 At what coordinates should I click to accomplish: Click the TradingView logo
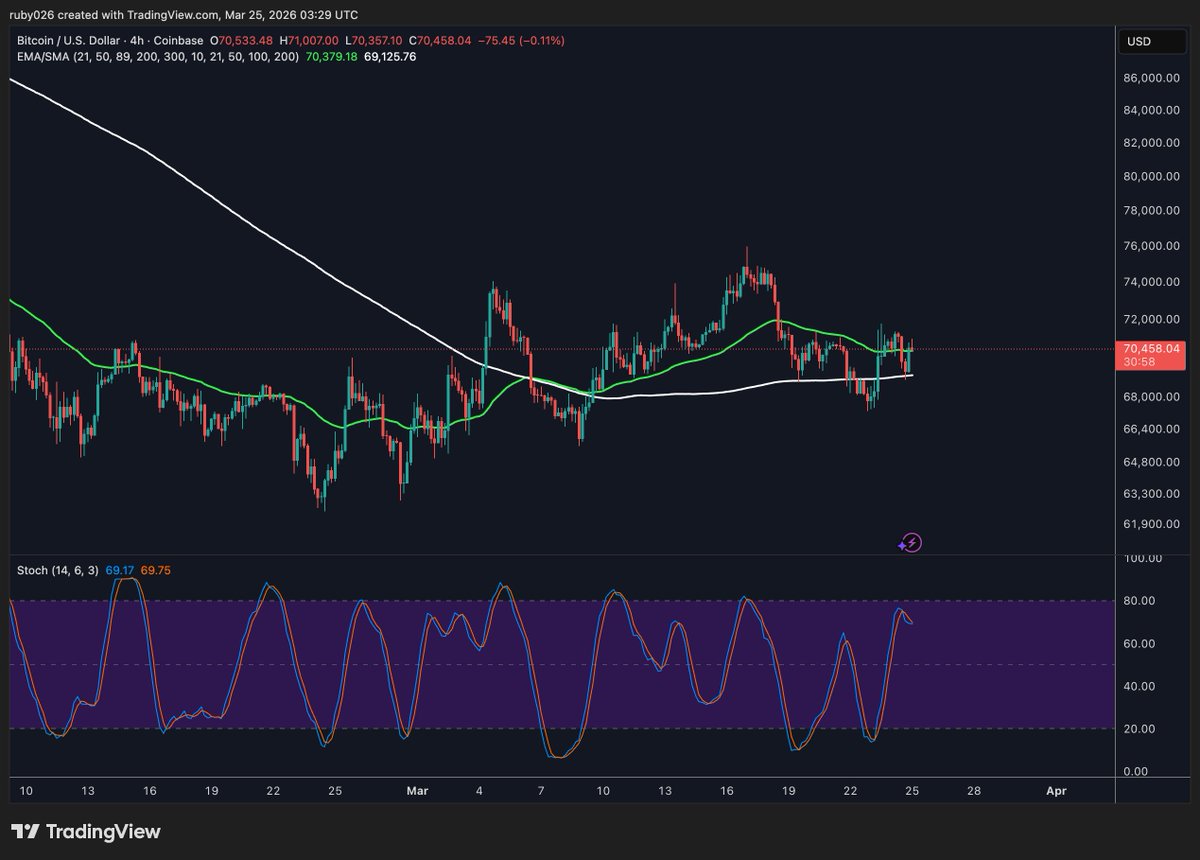(x=86, y=832)
